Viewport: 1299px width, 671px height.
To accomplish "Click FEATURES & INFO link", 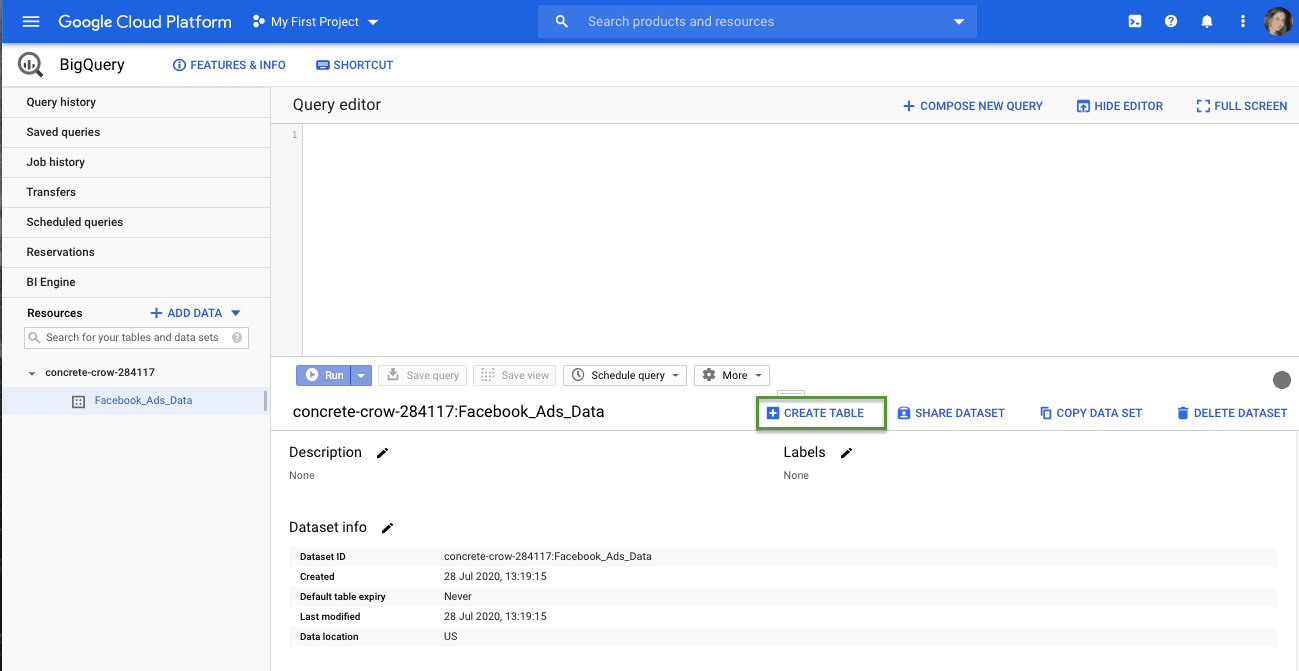I will [x=229, y=65].
